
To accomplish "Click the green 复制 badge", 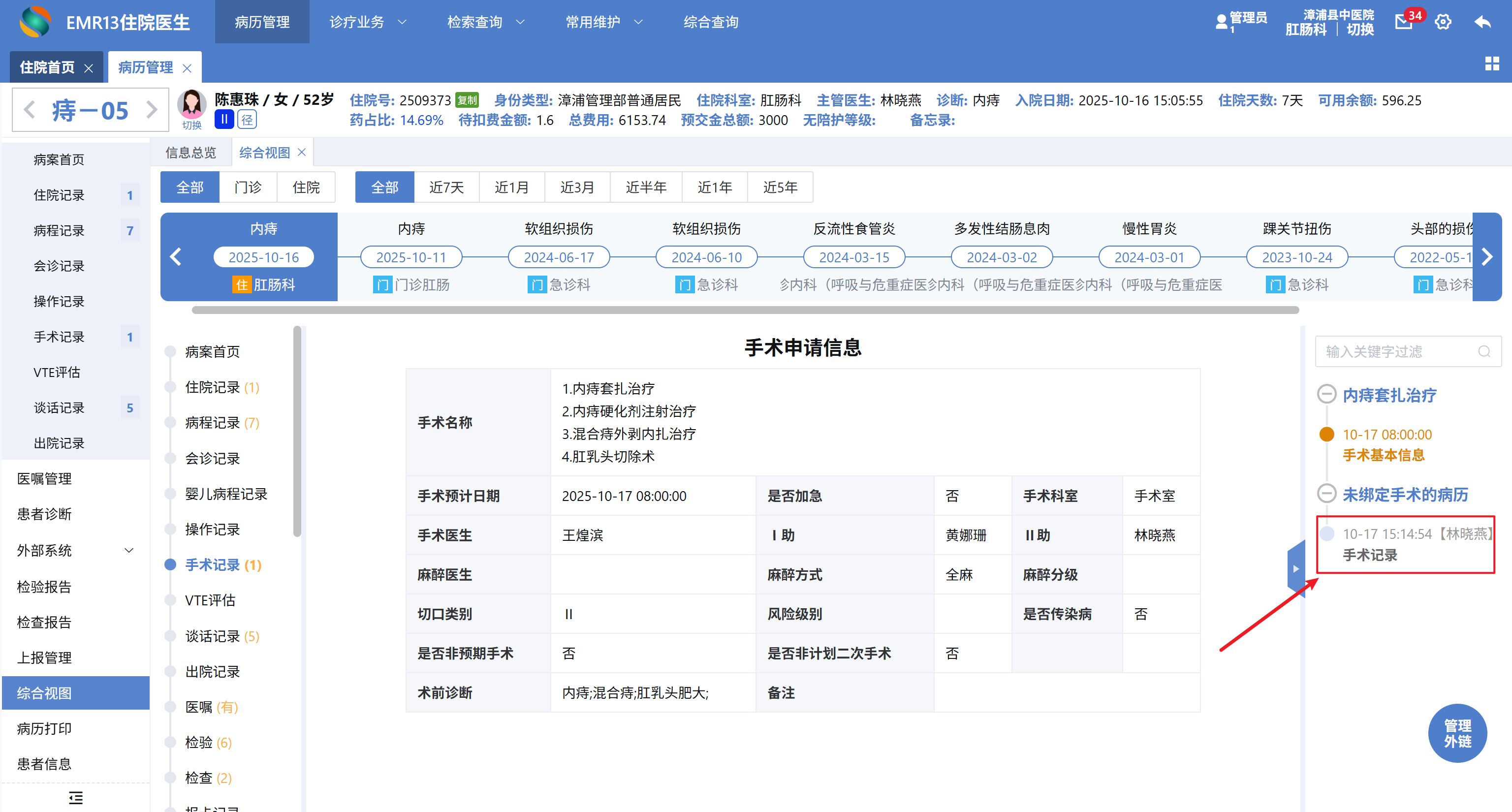I will tap(467, 100).
